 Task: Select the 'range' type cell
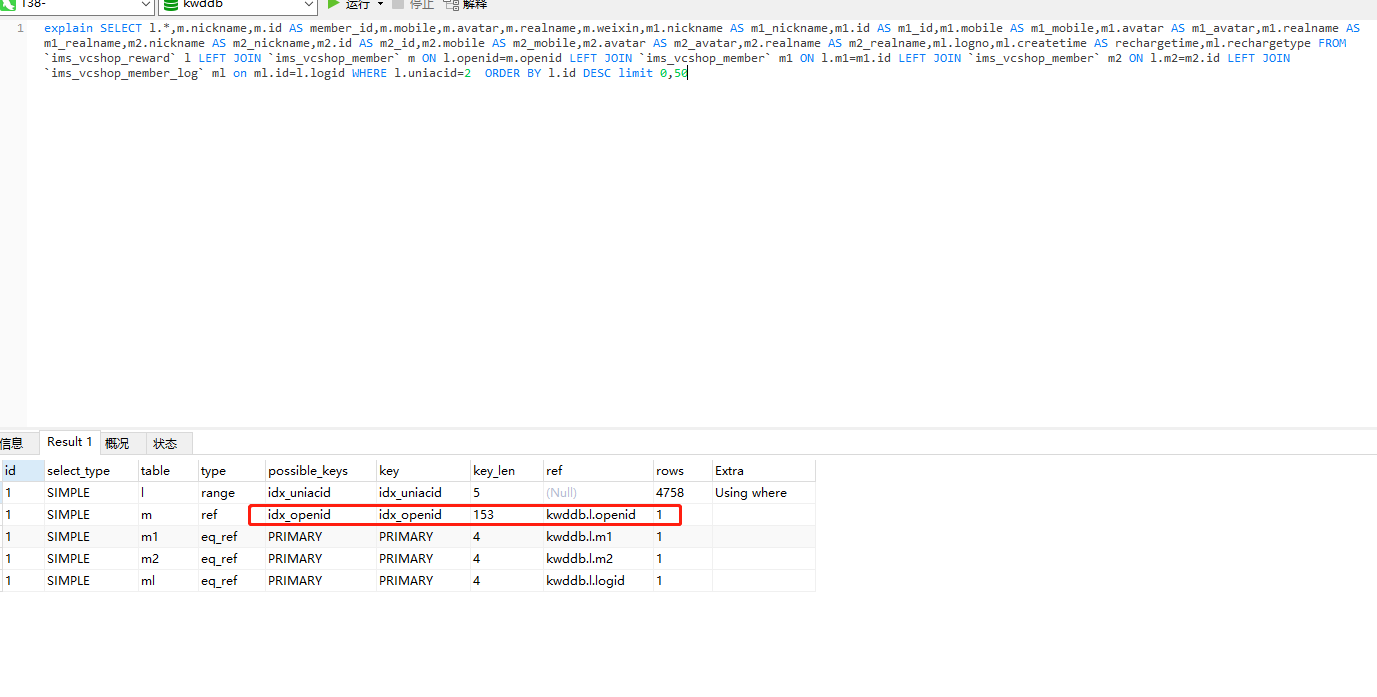click(x=231, y=492)
